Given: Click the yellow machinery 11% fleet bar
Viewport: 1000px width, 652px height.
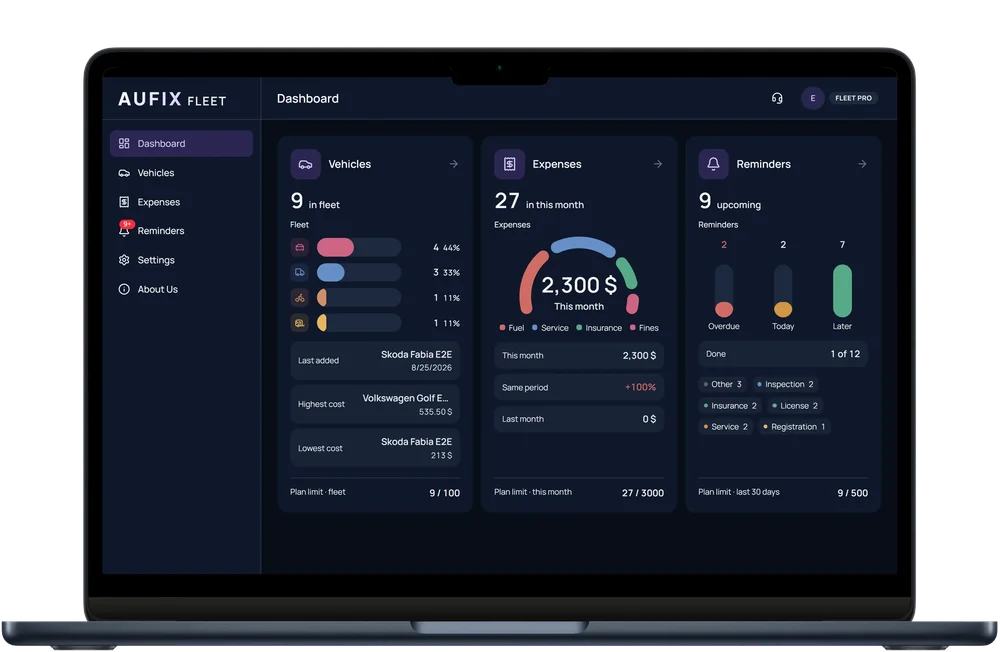Looking at the screenshot, I should coord(358,323).
